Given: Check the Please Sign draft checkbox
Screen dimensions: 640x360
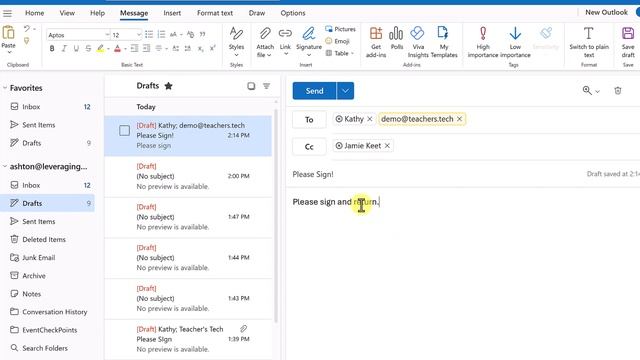Looking at the screenshot, I should [x=124, y=131].
